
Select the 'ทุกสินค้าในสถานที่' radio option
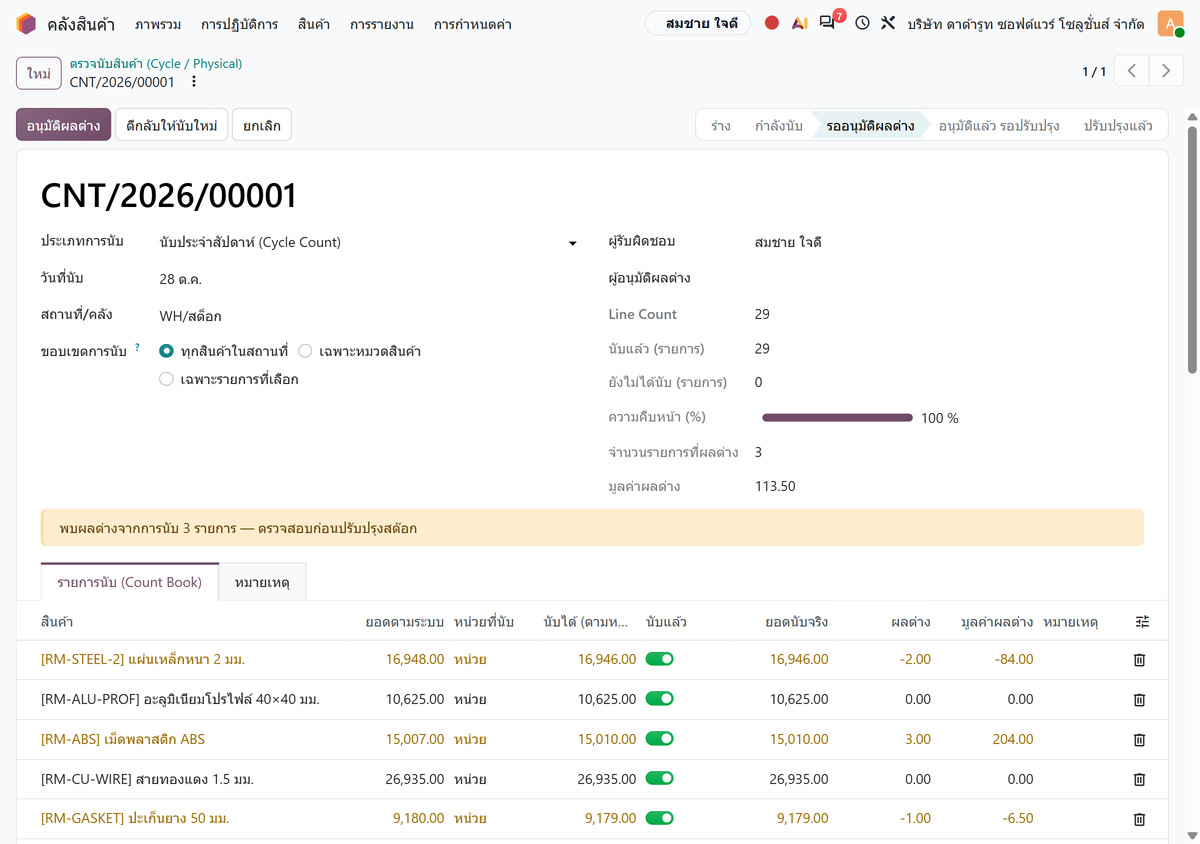pyautogui.click(x=167, y=351)
